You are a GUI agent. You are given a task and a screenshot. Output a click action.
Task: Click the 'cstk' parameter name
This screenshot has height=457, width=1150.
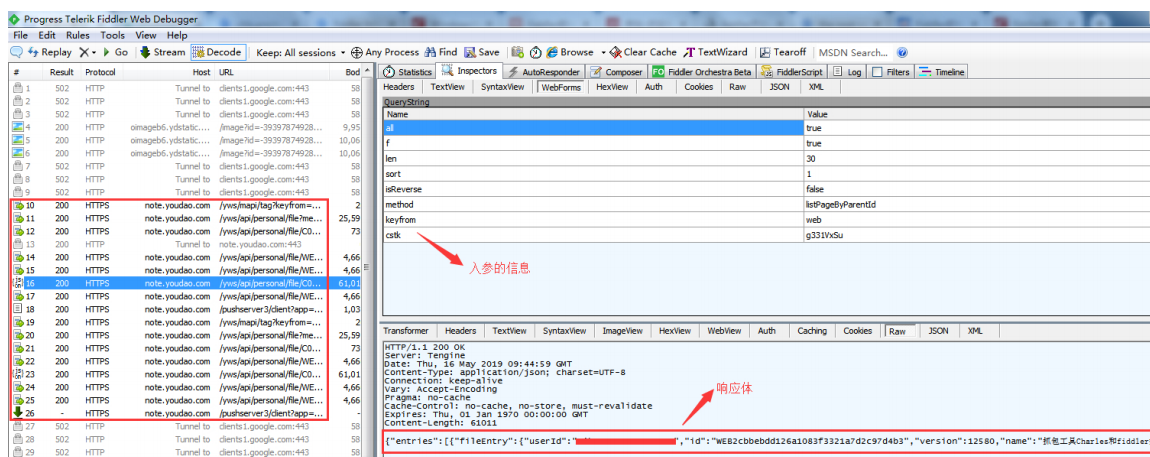[393, 236]
